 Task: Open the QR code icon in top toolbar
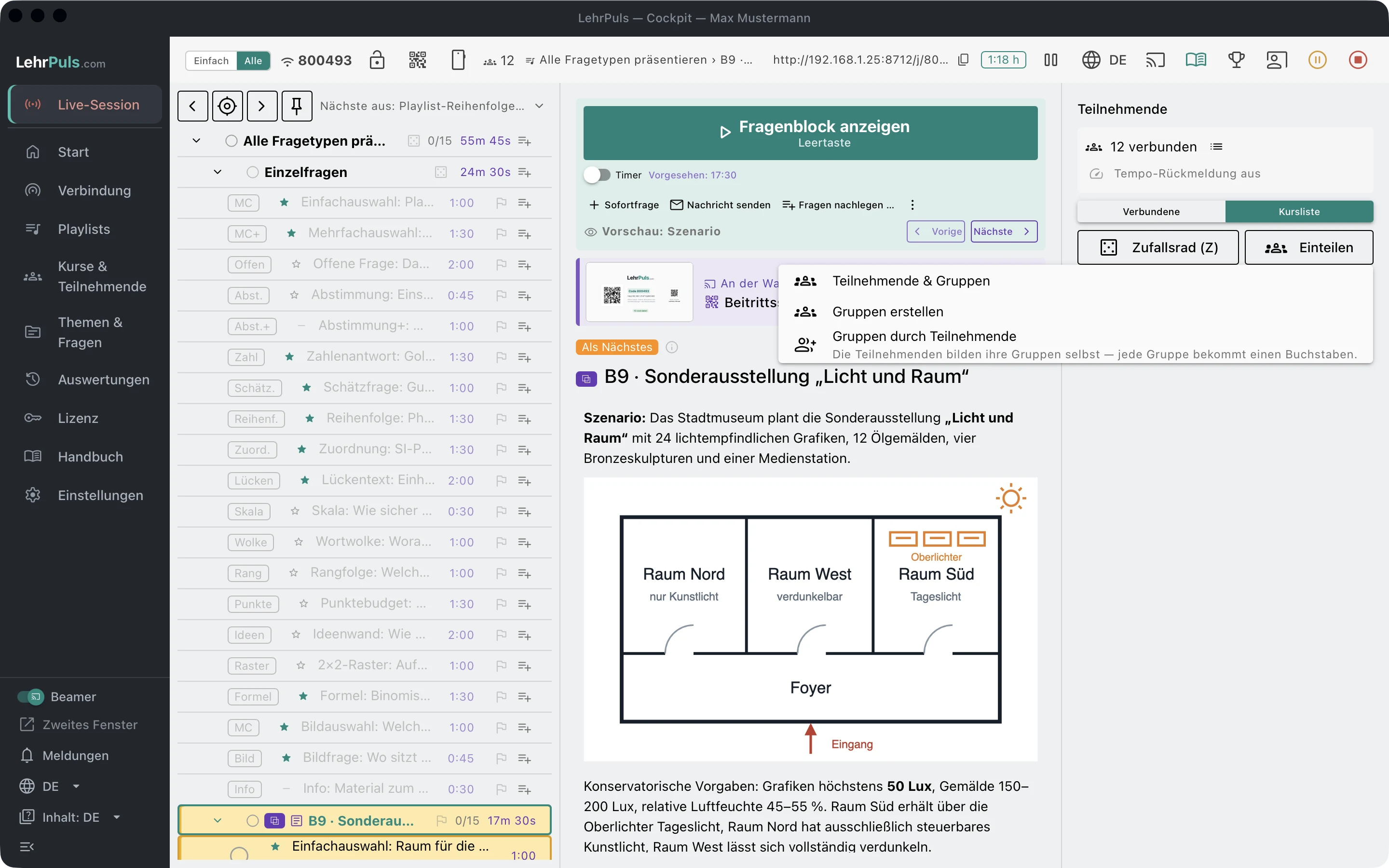(417, 60)
